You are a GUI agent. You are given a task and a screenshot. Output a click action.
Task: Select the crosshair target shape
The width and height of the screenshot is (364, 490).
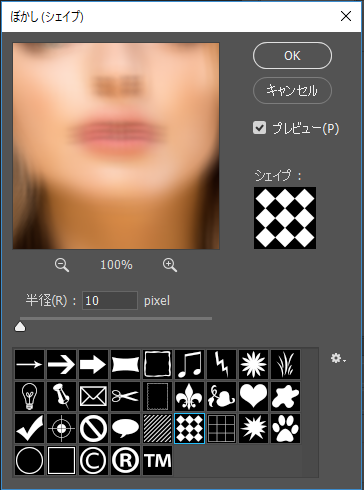(61, 428)
